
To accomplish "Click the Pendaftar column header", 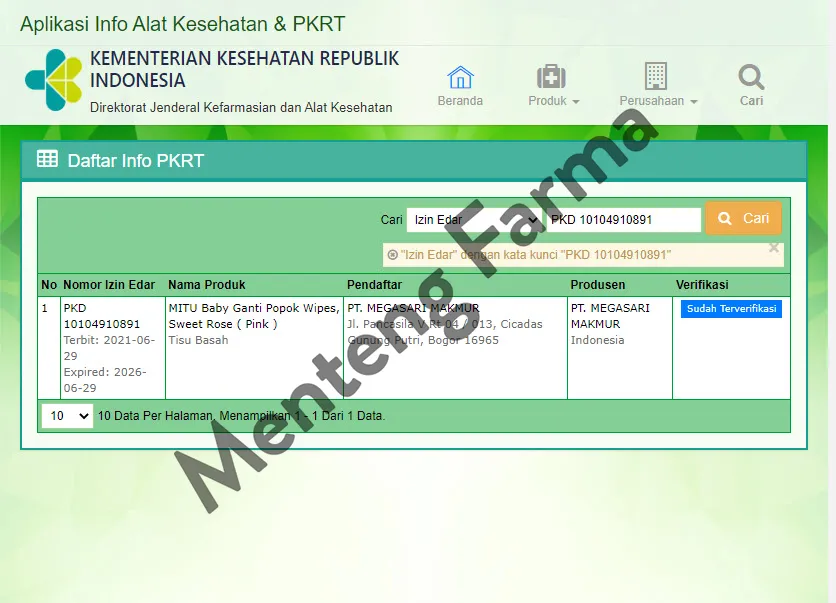I will tap(374, 285).
